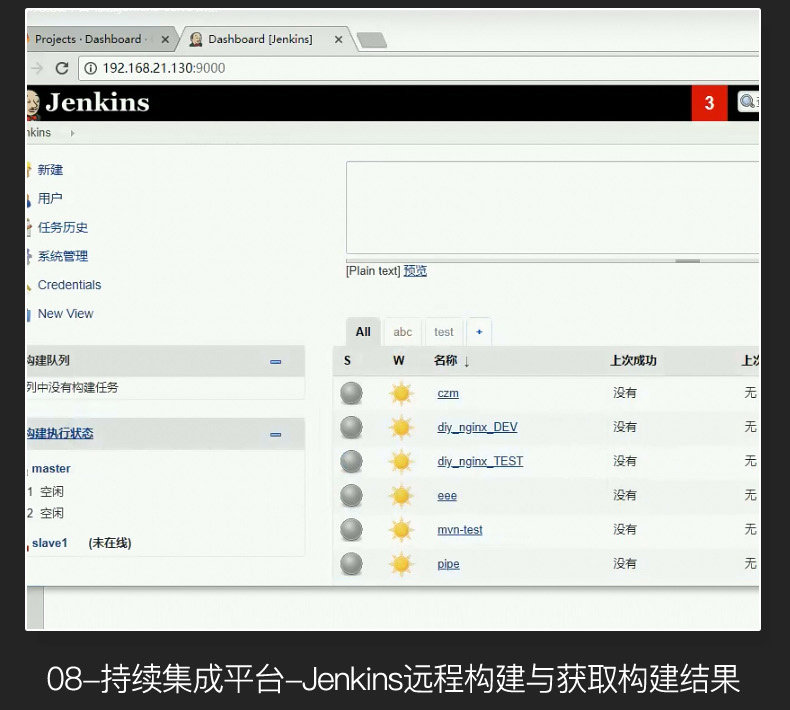Open the diy_nginx_DEV job link

477,427
